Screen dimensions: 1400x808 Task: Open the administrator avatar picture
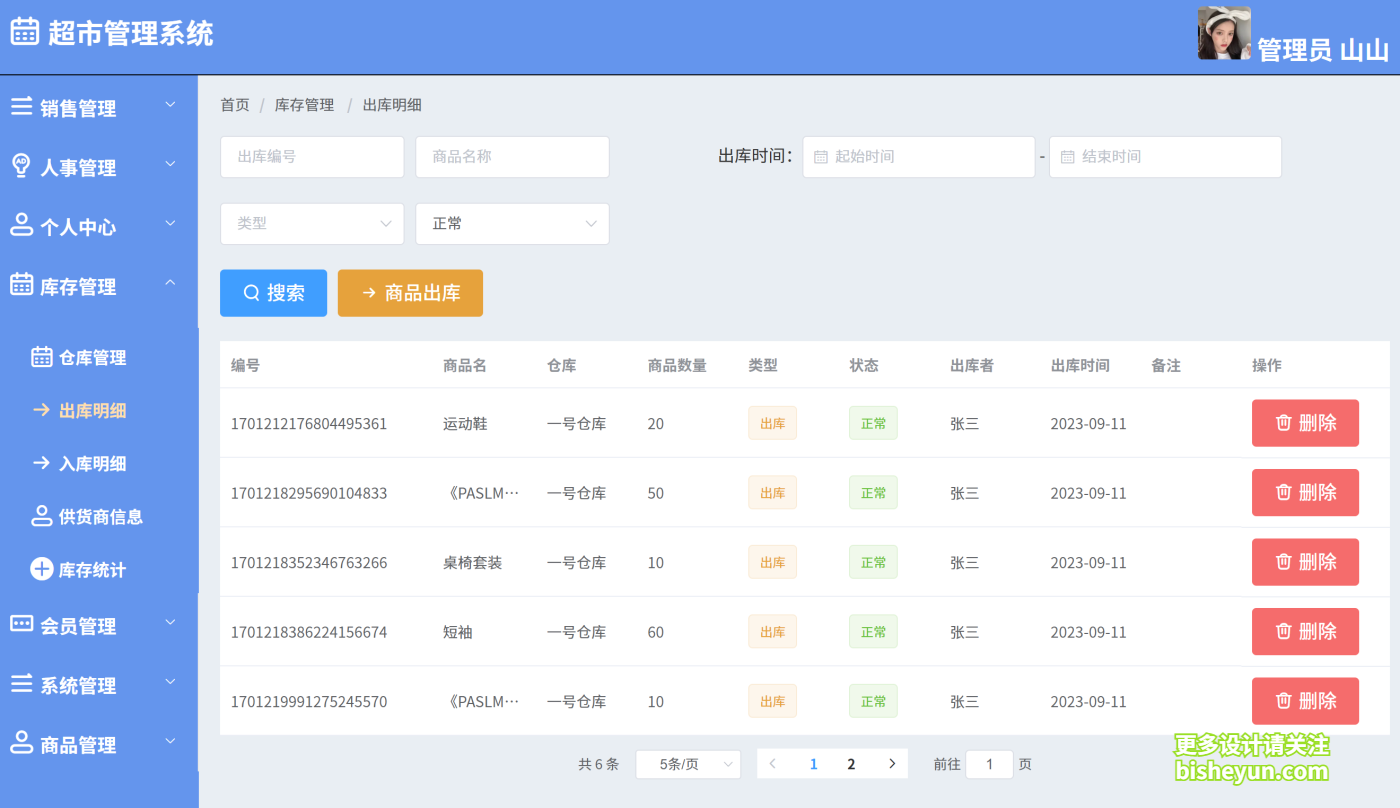(1224, 33)
